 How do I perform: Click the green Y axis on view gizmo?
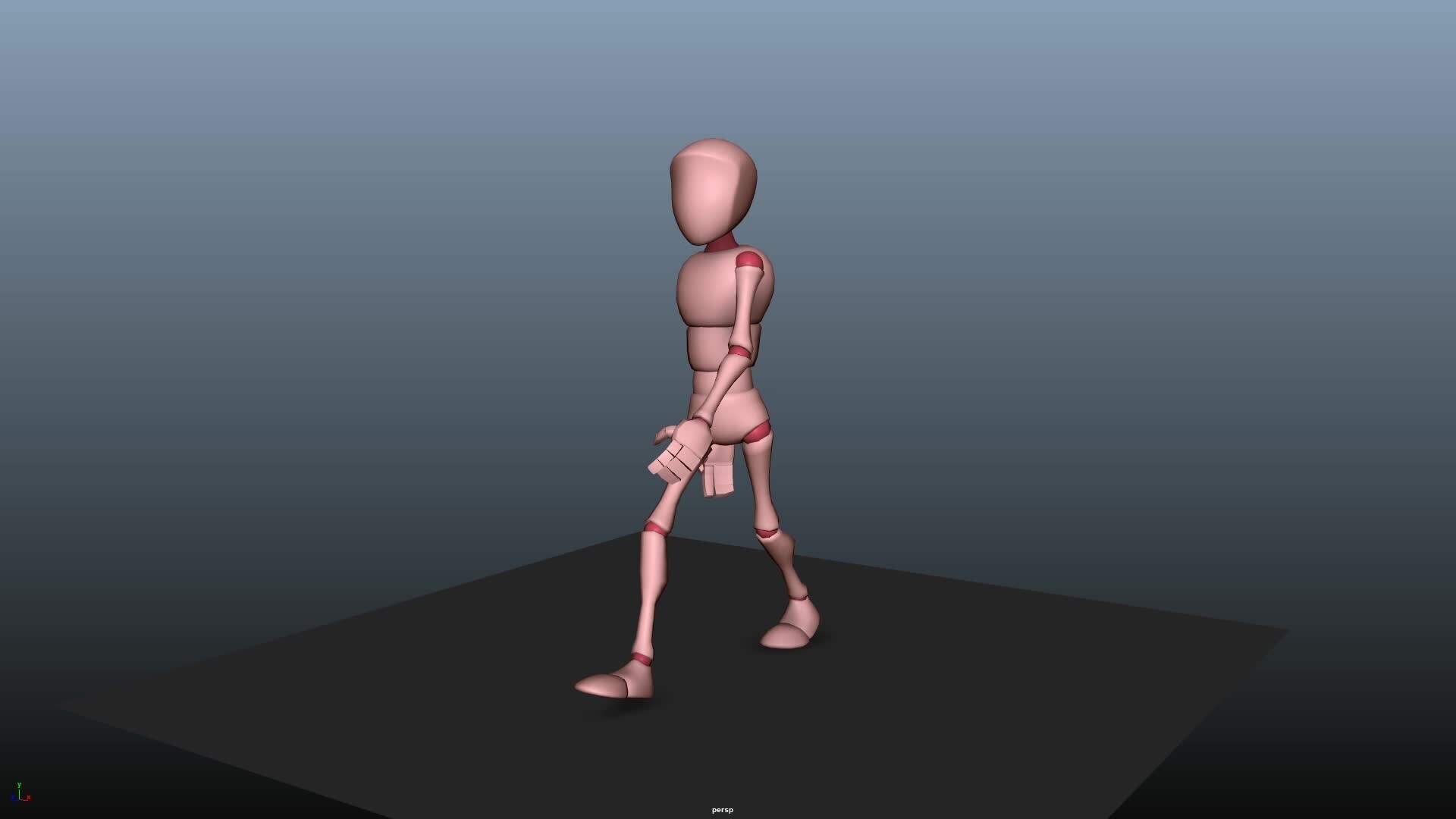tap(20, 785)
